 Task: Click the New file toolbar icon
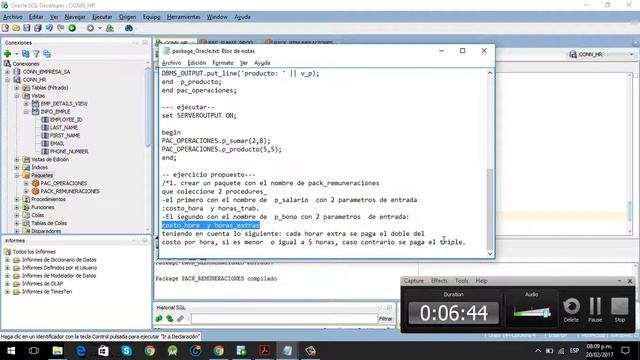click(5, 28)
